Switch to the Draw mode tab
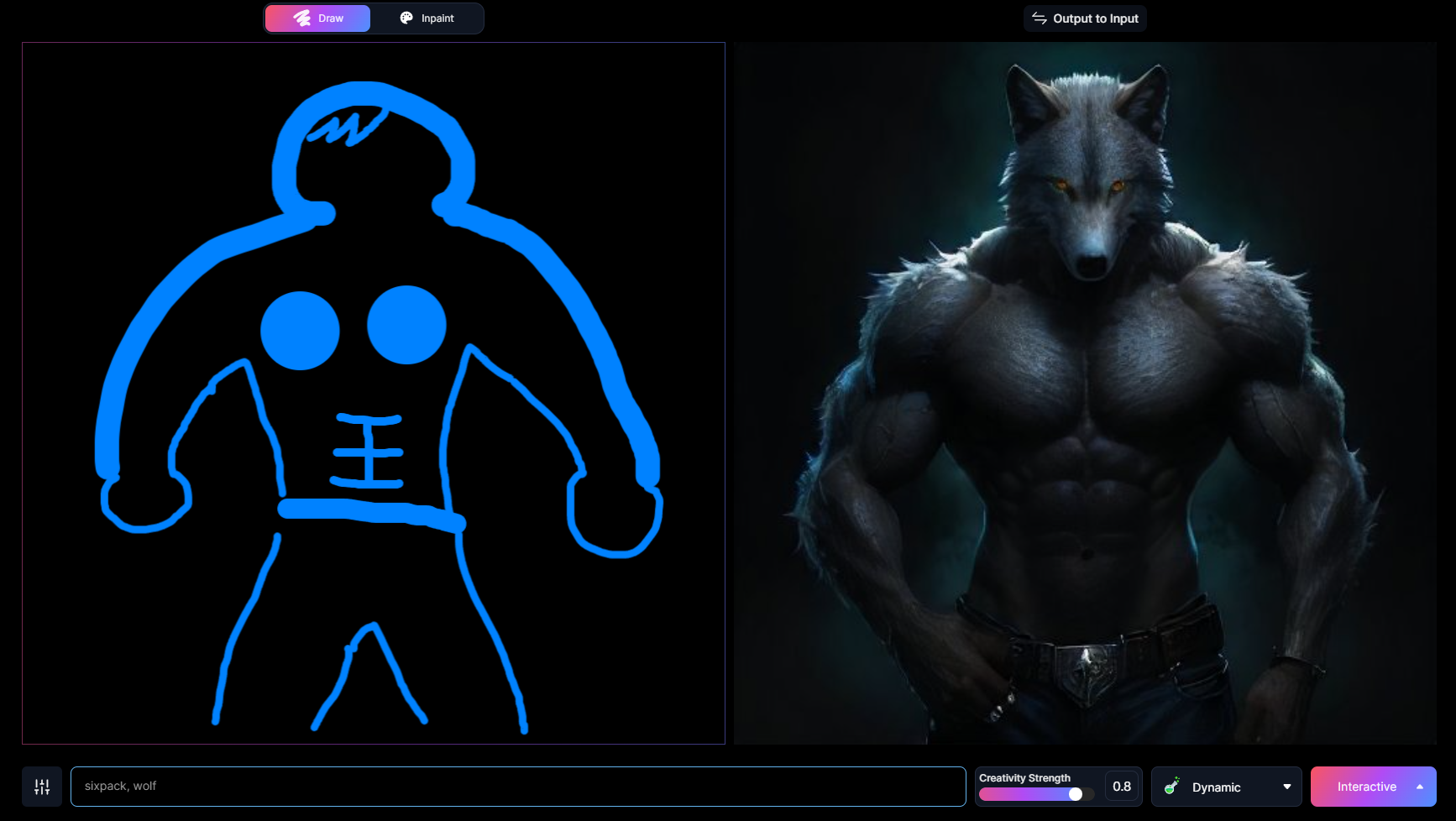Image resolution: width=1456 pixels, height=821 pixels. coord(317,18)
